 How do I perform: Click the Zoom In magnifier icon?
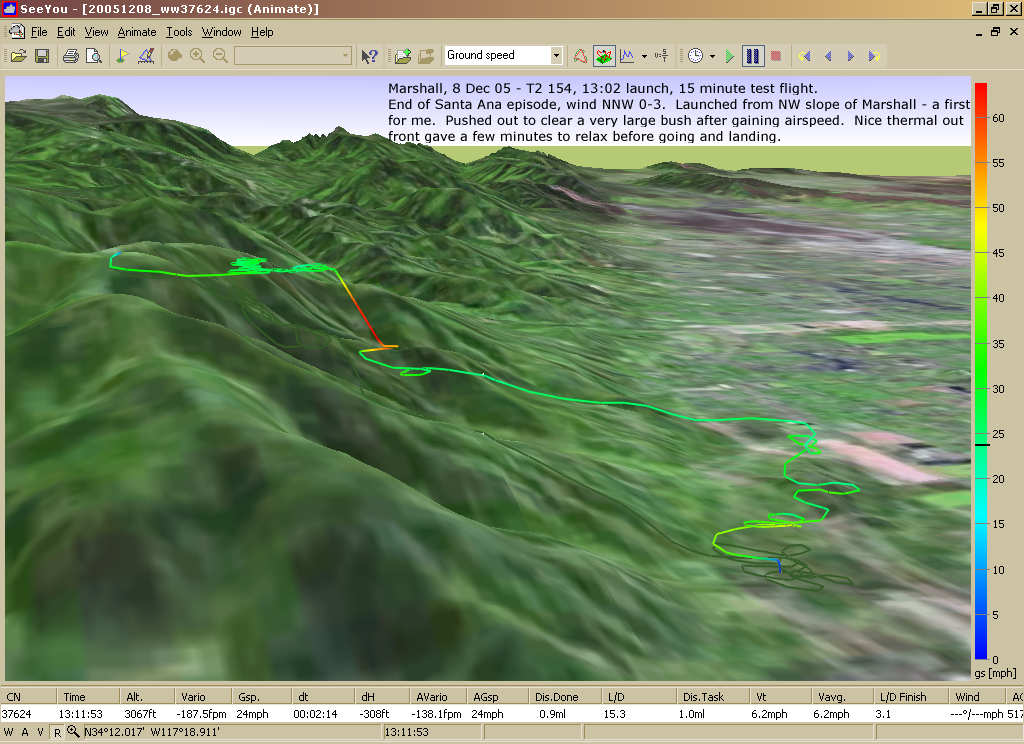(197, 56)
